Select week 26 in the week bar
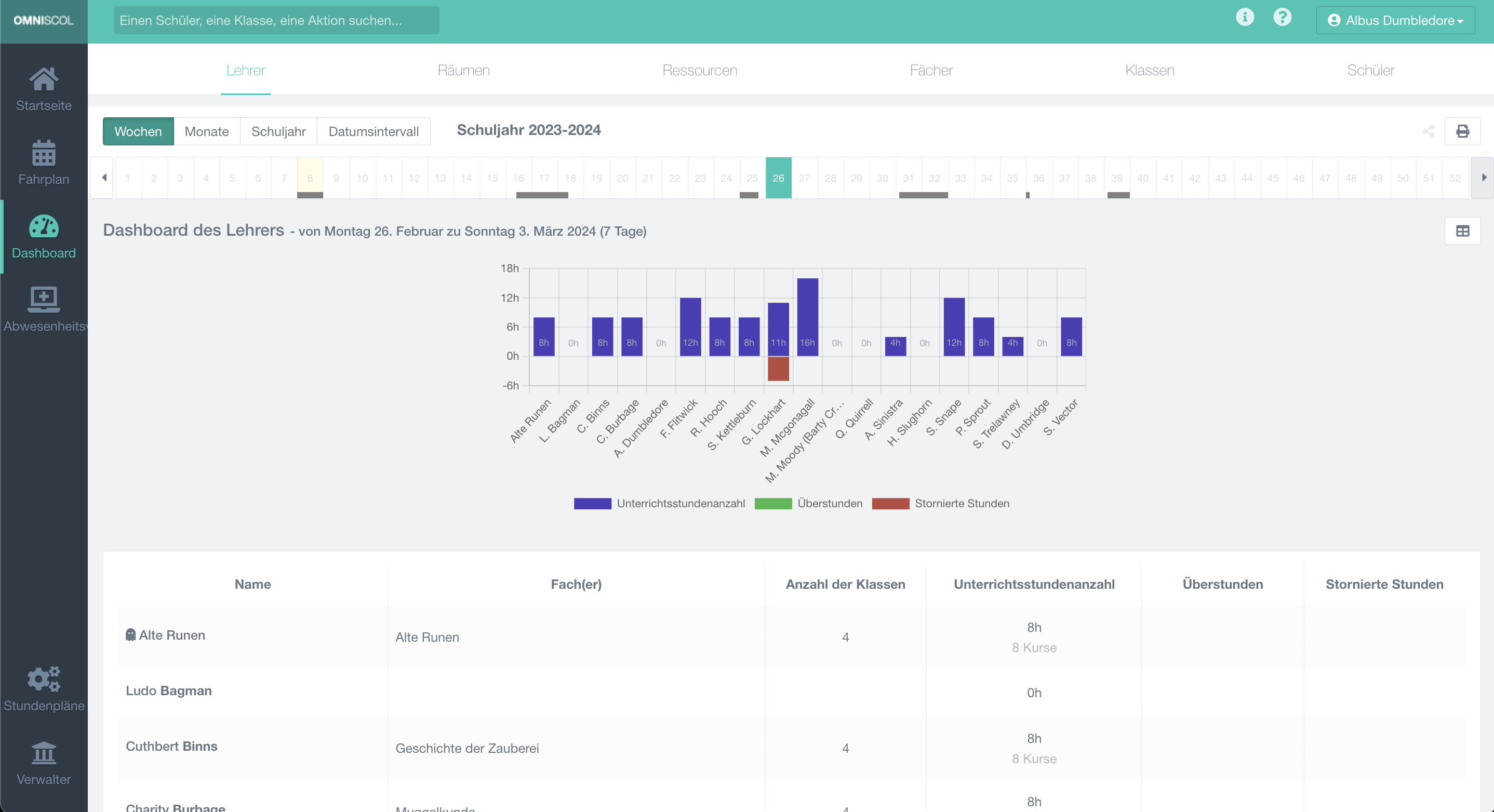 click(x=778, y=178)
